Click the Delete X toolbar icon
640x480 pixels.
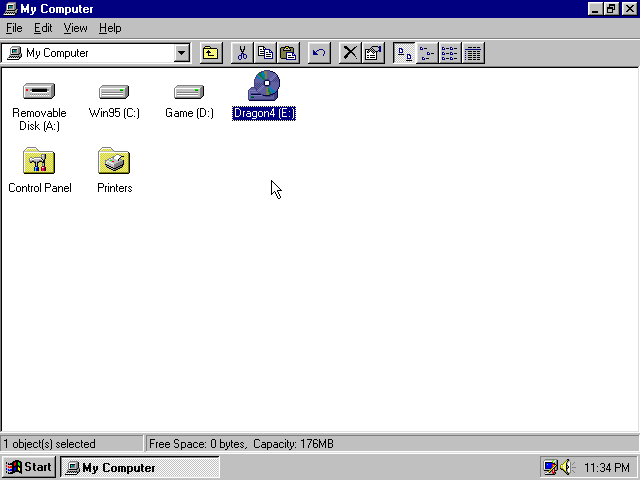350,53
